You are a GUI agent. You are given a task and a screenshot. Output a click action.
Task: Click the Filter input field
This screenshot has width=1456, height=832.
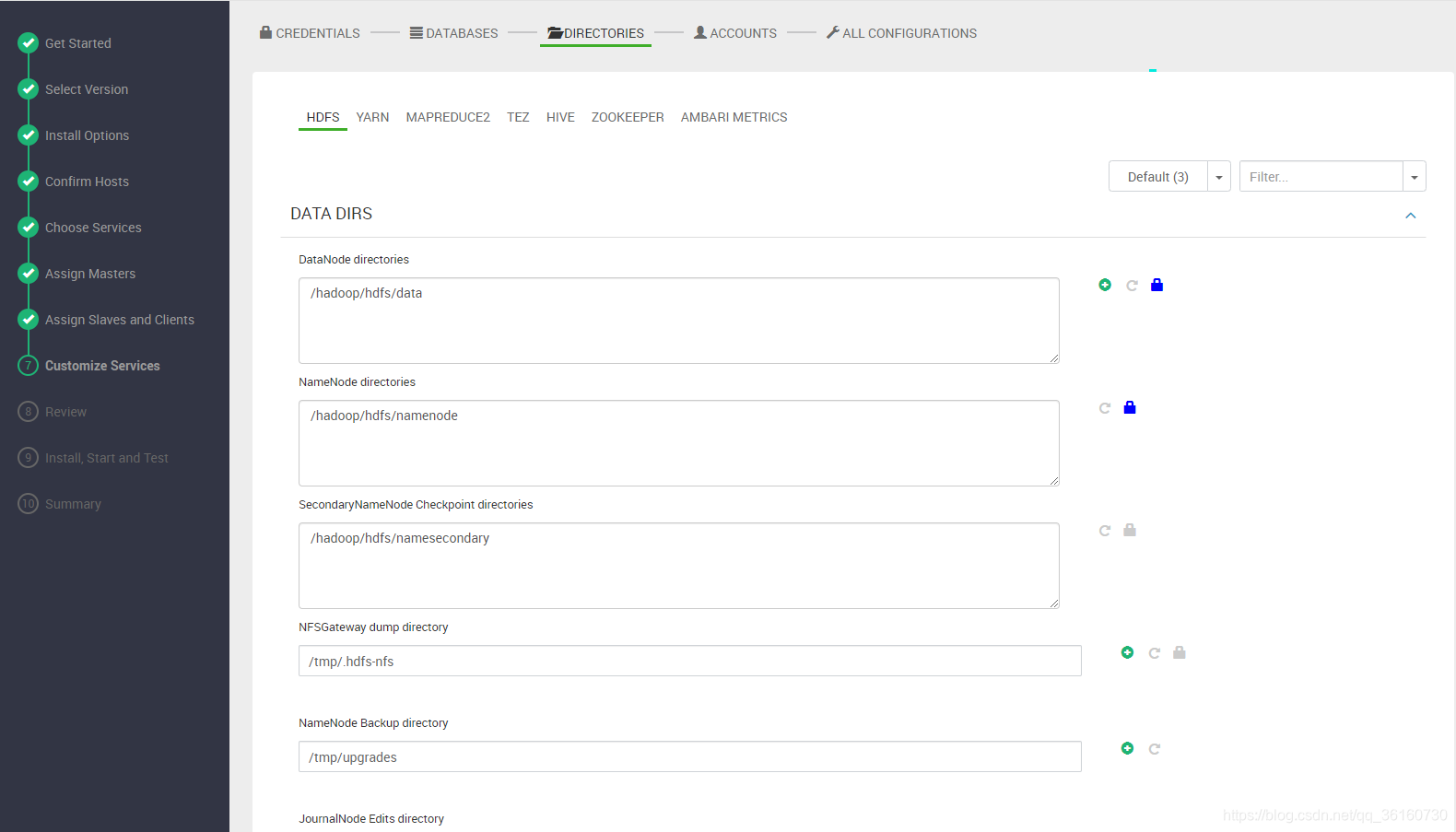click(x=1321, y=177)
